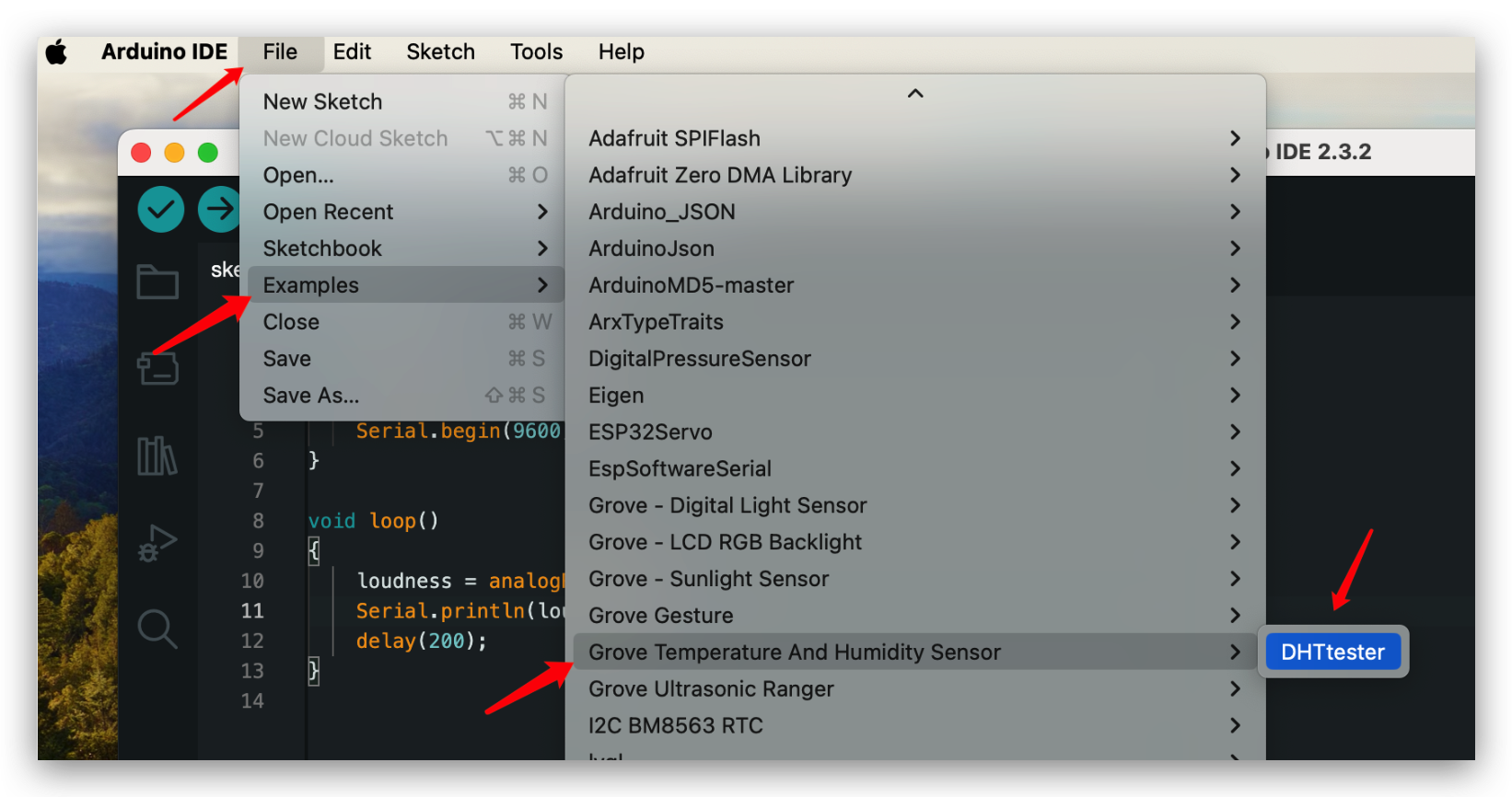This screenshot has height=797, width=1512.
Task: Open the Apple menu
Action: click(57, 52)
